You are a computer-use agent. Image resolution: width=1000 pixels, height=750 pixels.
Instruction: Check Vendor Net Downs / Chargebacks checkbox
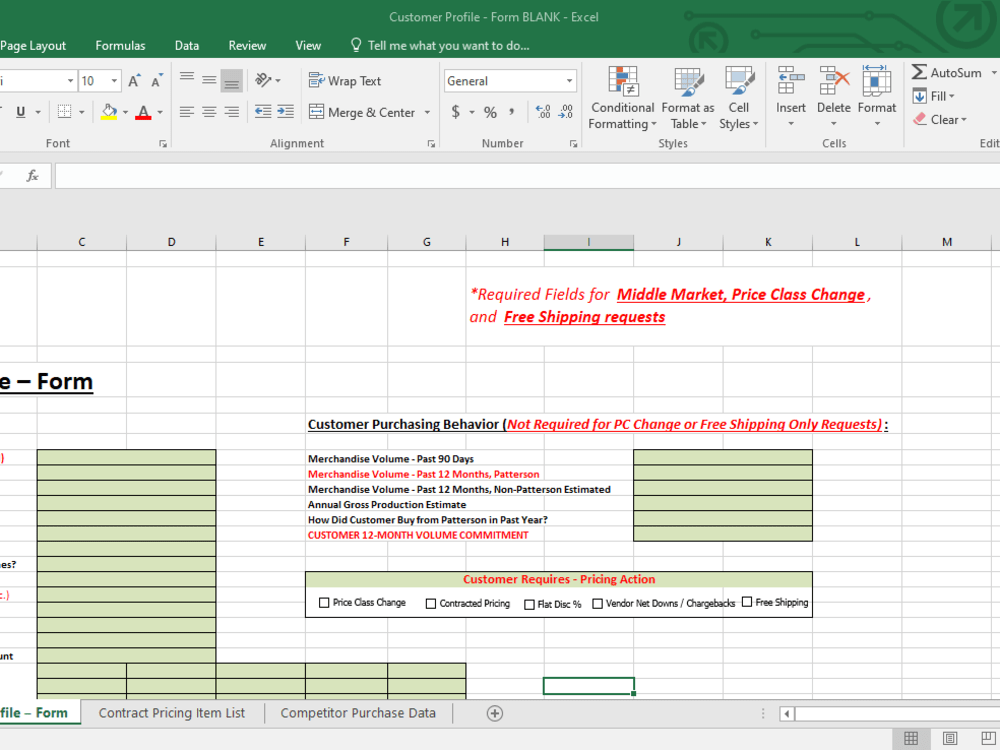click(x=598, y=603)
